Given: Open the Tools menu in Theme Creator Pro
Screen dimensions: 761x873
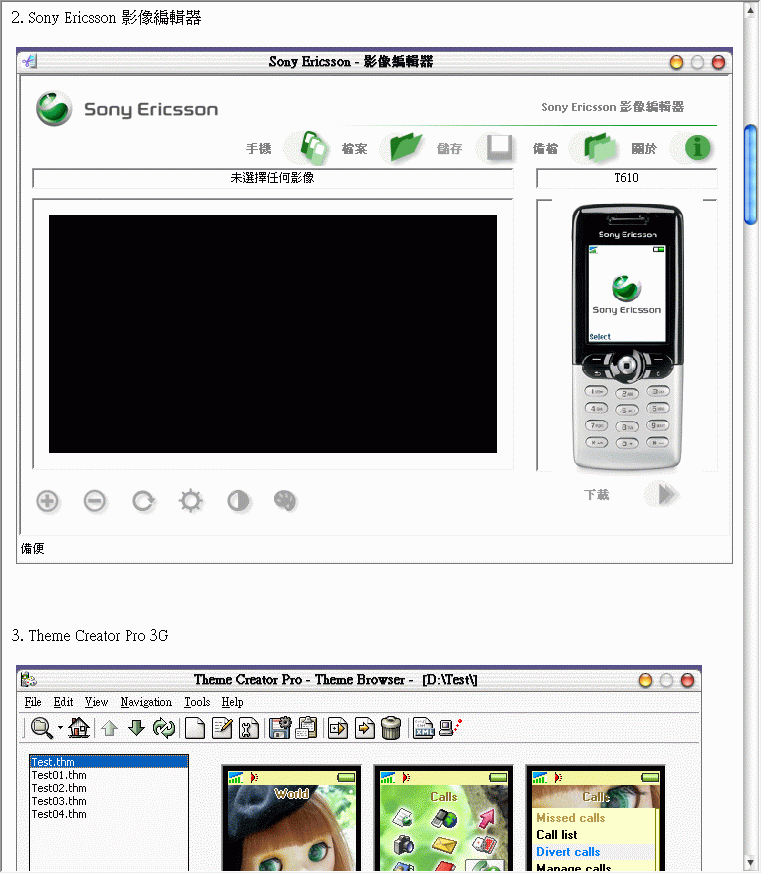Looking at the screenshot, I should point(197,702).
